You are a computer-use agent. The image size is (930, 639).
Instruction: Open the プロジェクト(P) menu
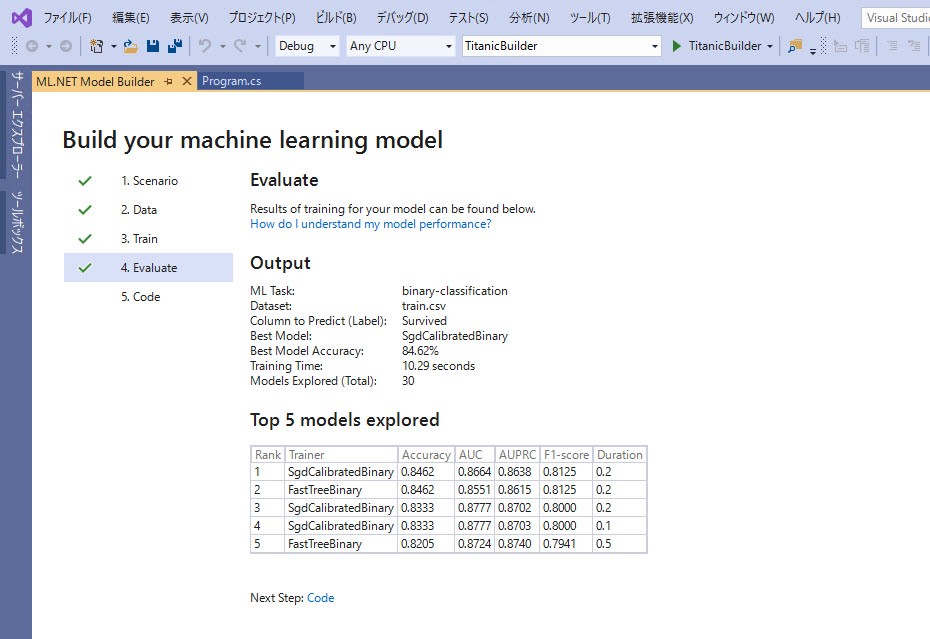coord(262,18)
